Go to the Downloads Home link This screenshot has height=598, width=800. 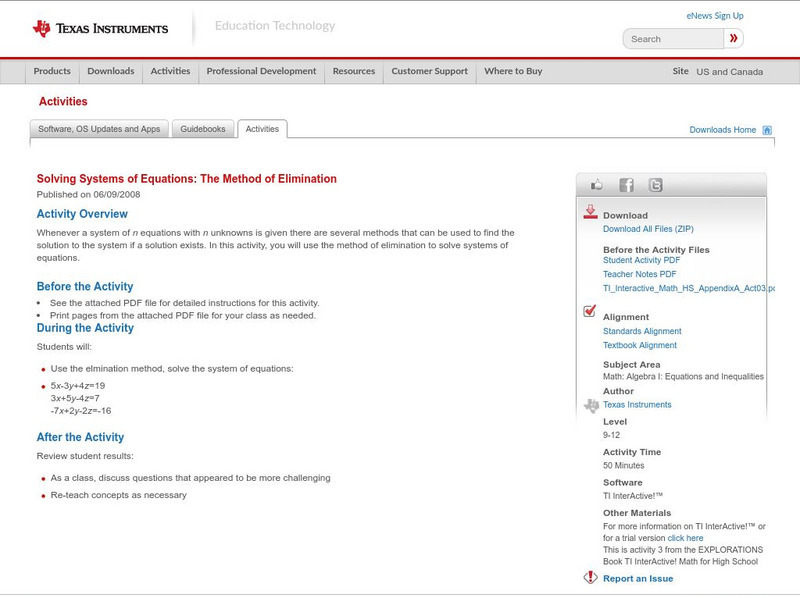[x=722, y=130]
